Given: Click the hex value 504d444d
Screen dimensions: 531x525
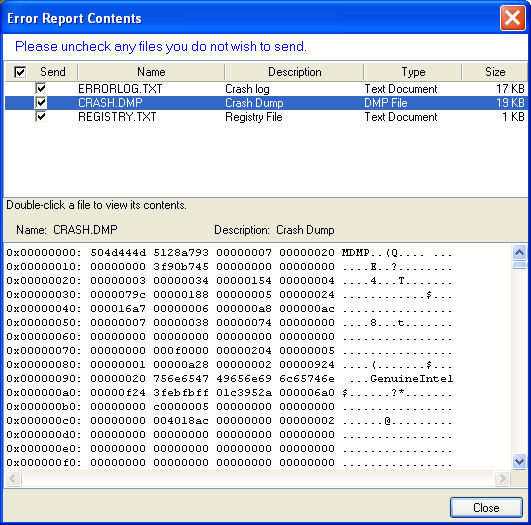Looking at the screenshot, I should coord(118,252).
